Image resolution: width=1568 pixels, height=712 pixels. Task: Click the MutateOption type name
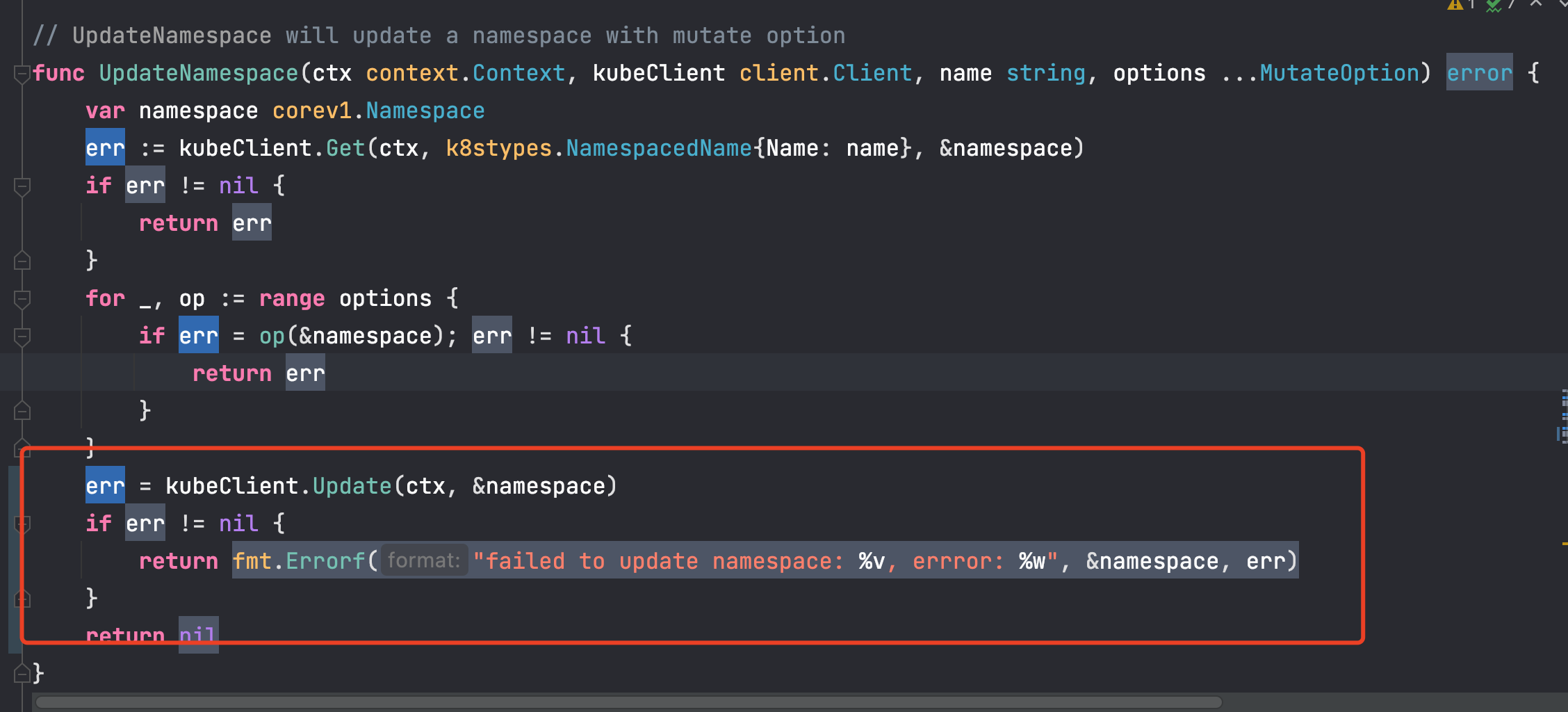coord(1338,72)
